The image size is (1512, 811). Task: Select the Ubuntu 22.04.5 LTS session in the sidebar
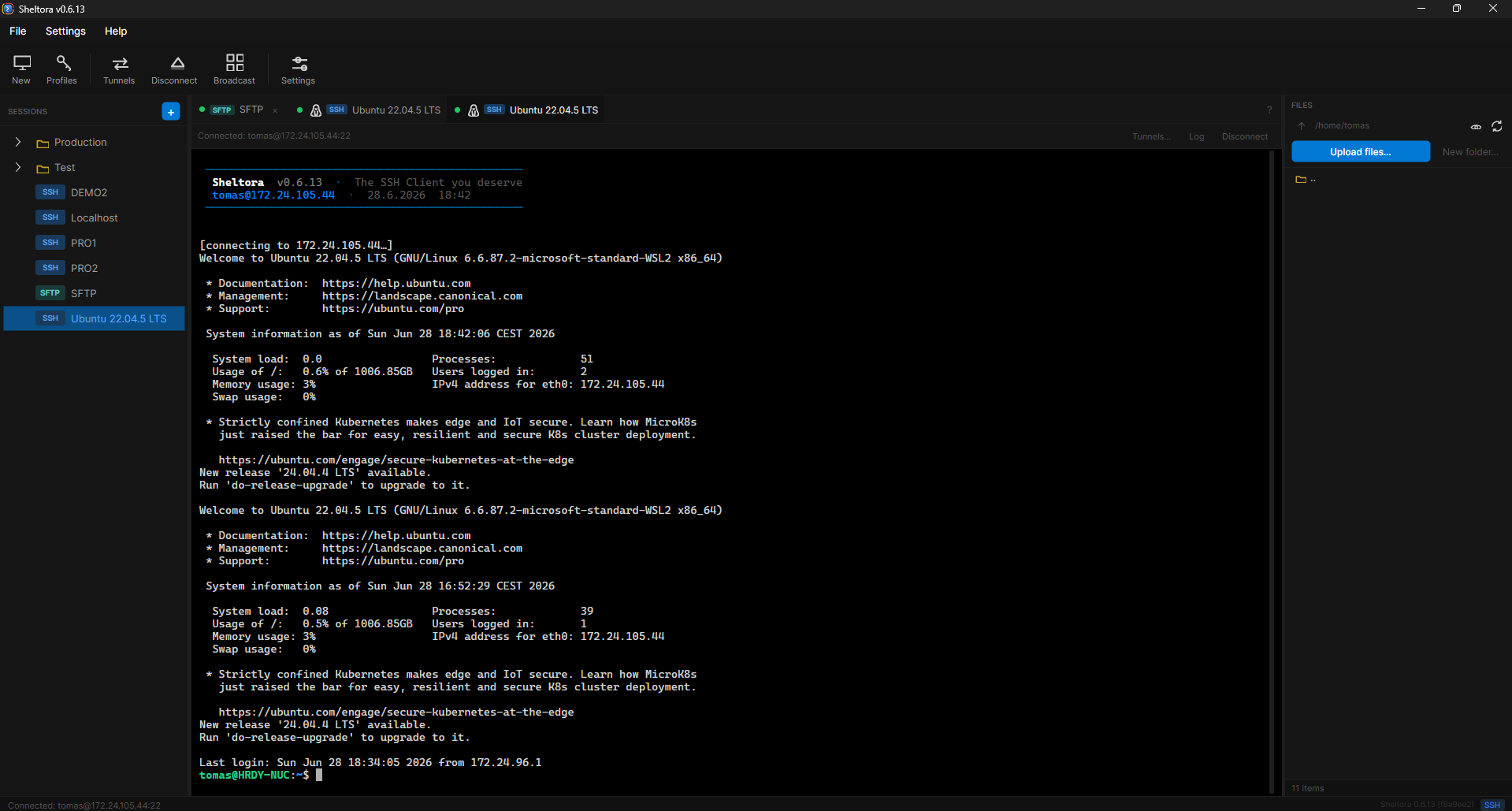click(95, 318)
